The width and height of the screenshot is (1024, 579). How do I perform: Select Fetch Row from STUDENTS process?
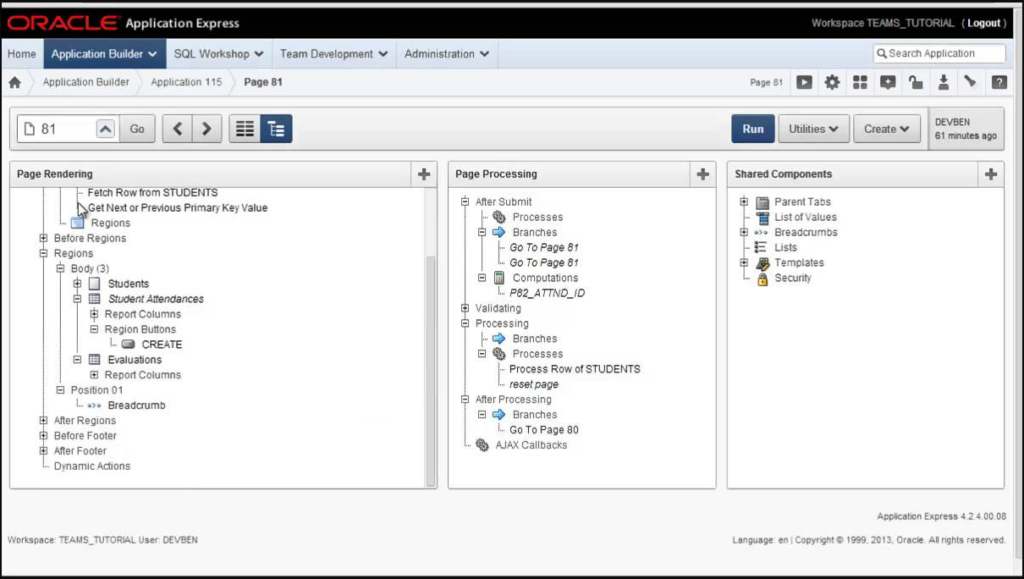[153, 193]
